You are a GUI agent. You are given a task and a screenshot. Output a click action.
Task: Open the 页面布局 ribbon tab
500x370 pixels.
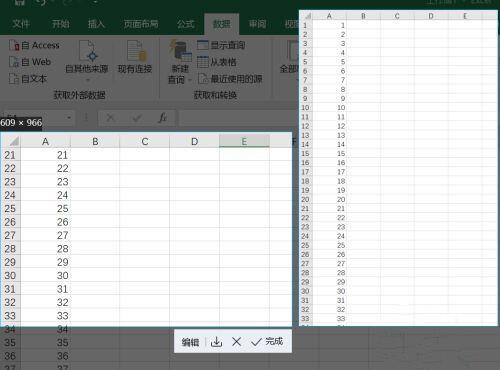pyautogui.click(x=141, y=24)
